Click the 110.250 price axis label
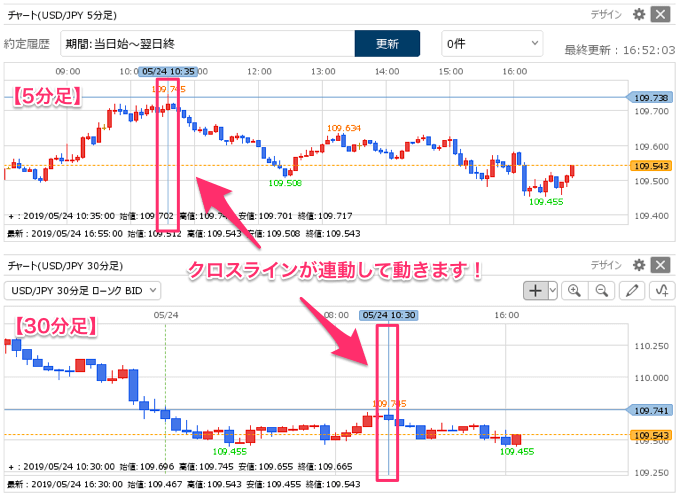This screenshot has width=680, height=498. pos(651,346)
